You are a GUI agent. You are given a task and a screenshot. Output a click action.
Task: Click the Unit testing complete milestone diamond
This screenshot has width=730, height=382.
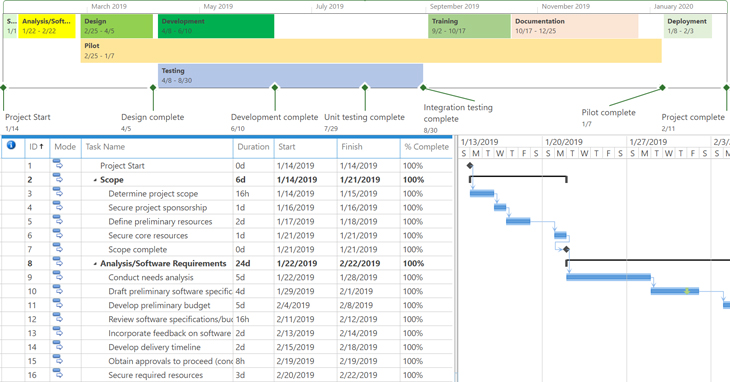pos(365,87)
